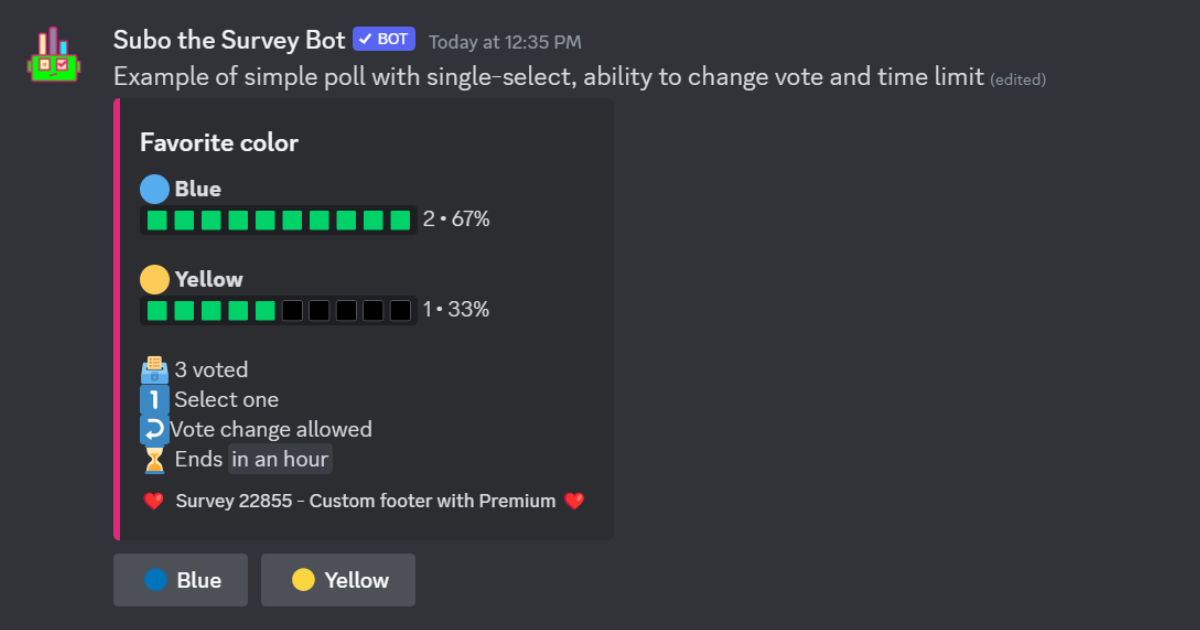Click the yellow circle emoji beside Yellow
Screen dimensions: 1200x630
pyautogui.click(x=155, y=279)
